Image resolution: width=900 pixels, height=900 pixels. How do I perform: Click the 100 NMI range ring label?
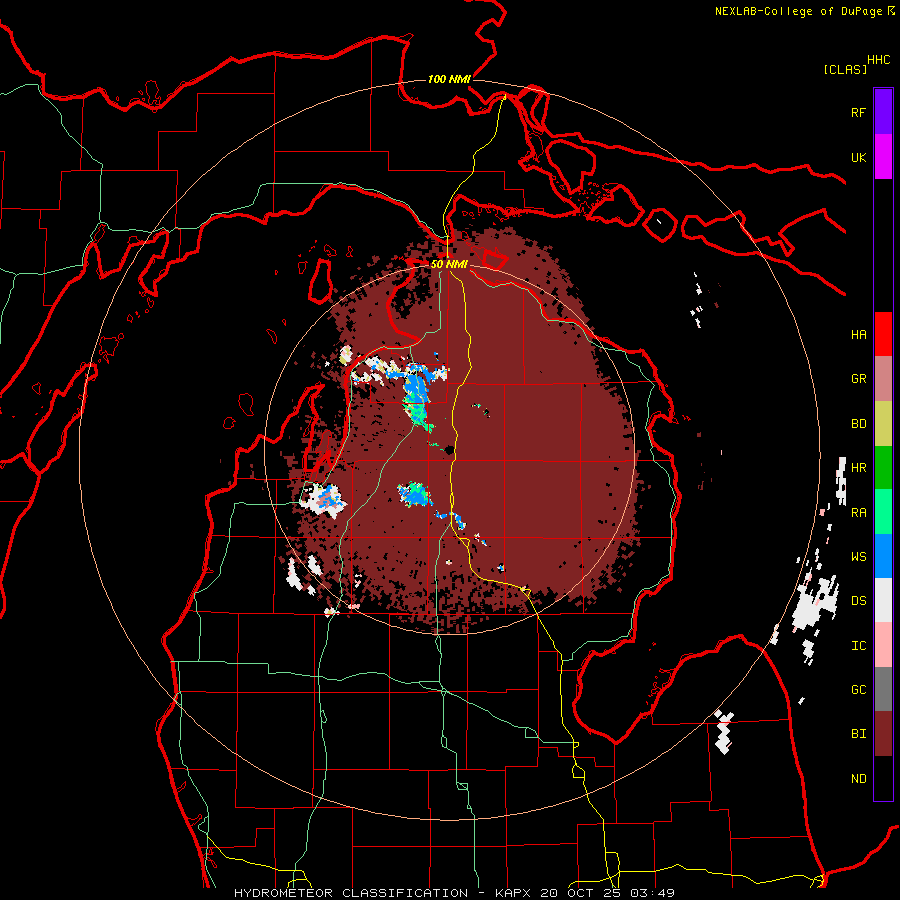click(449, 79)
